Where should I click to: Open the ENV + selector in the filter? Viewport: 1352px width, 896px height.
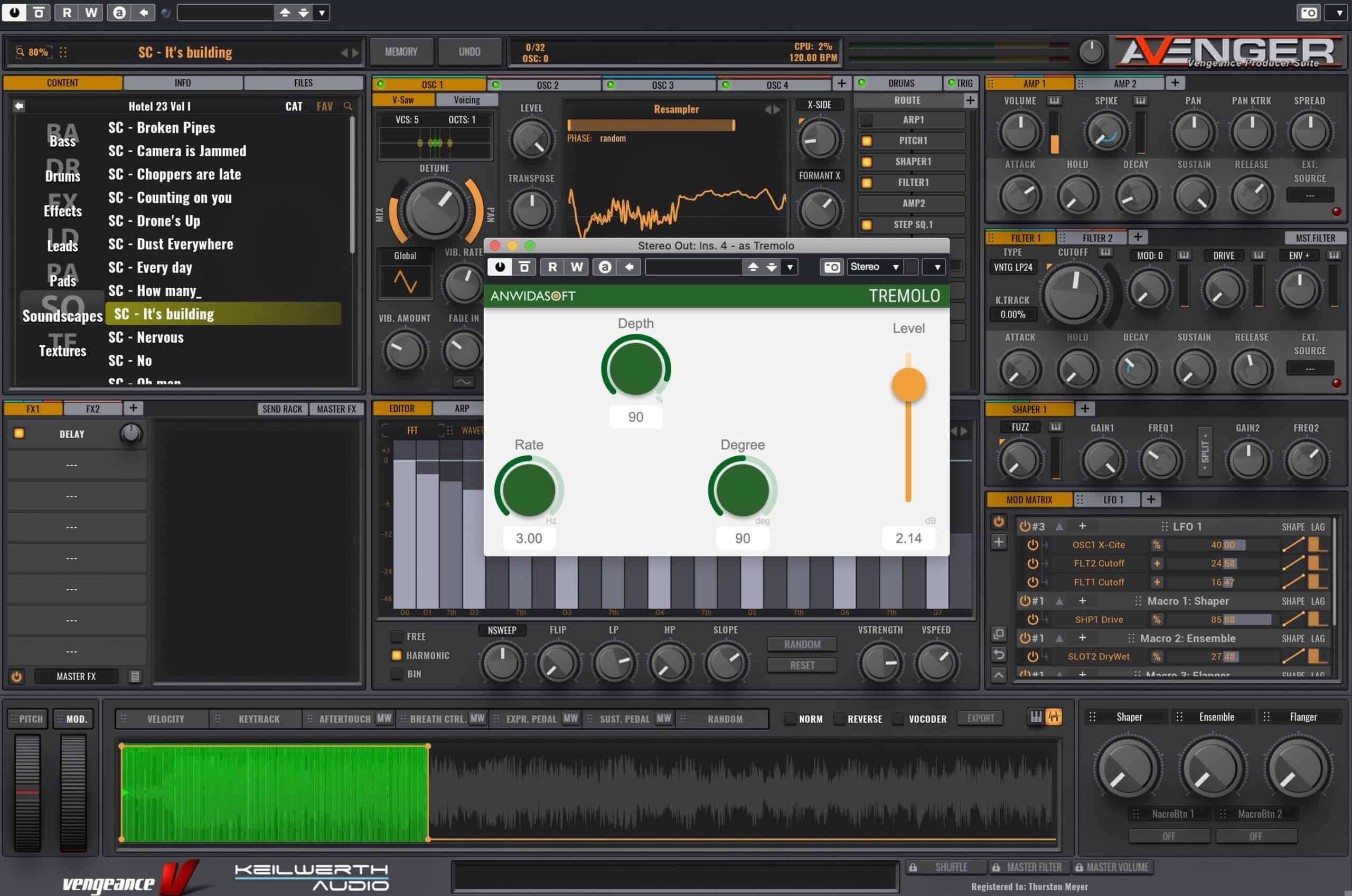pos(1299,256)
